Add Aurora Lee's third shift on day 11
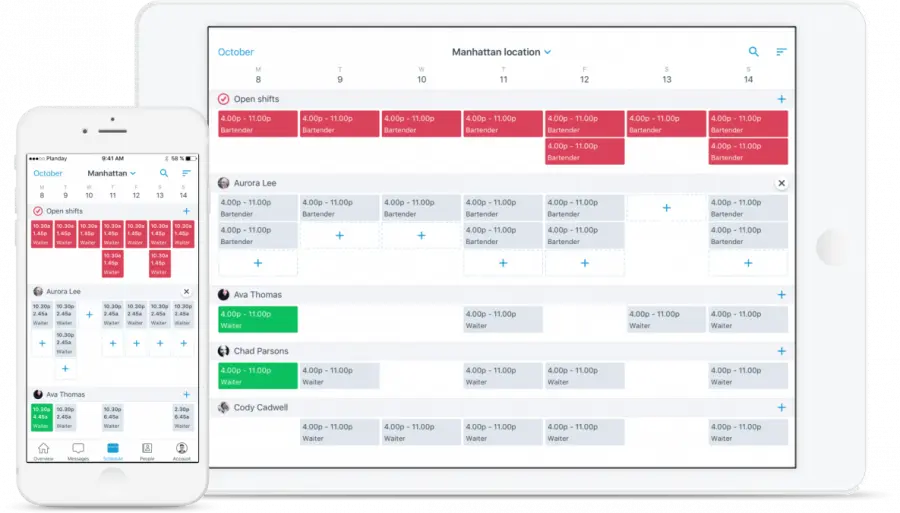 [x=503, y=263]
